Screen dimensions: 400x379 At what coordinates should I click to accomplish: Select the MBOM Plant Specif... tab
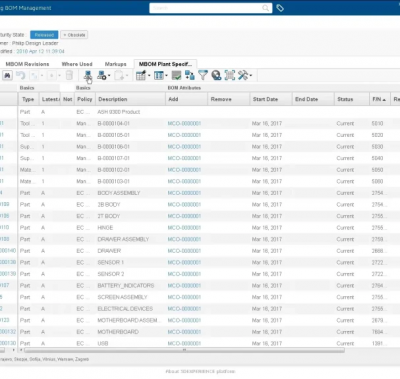click(x=165, y=64)
